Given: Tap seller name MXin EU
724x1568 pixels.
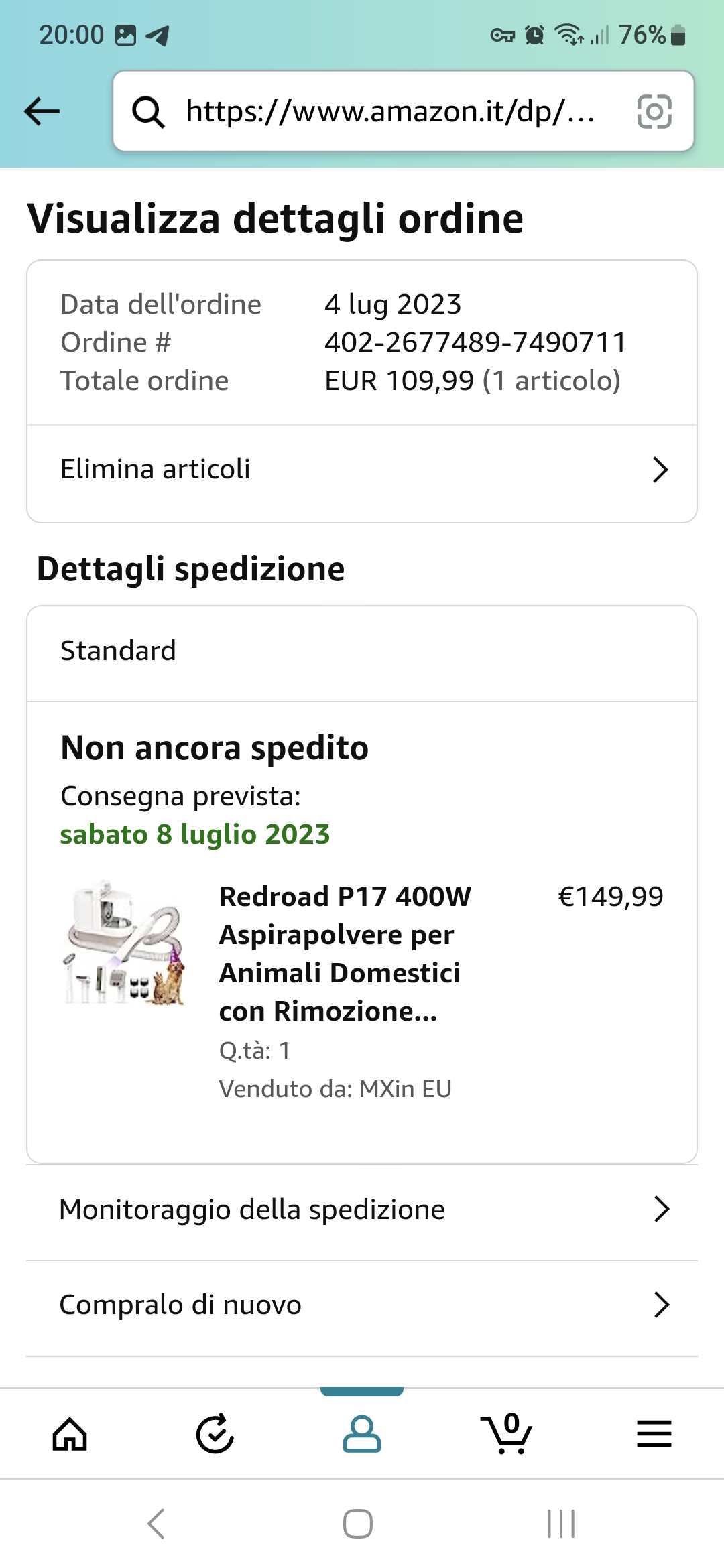Looking at the screenshot, I should [405, 1089].
